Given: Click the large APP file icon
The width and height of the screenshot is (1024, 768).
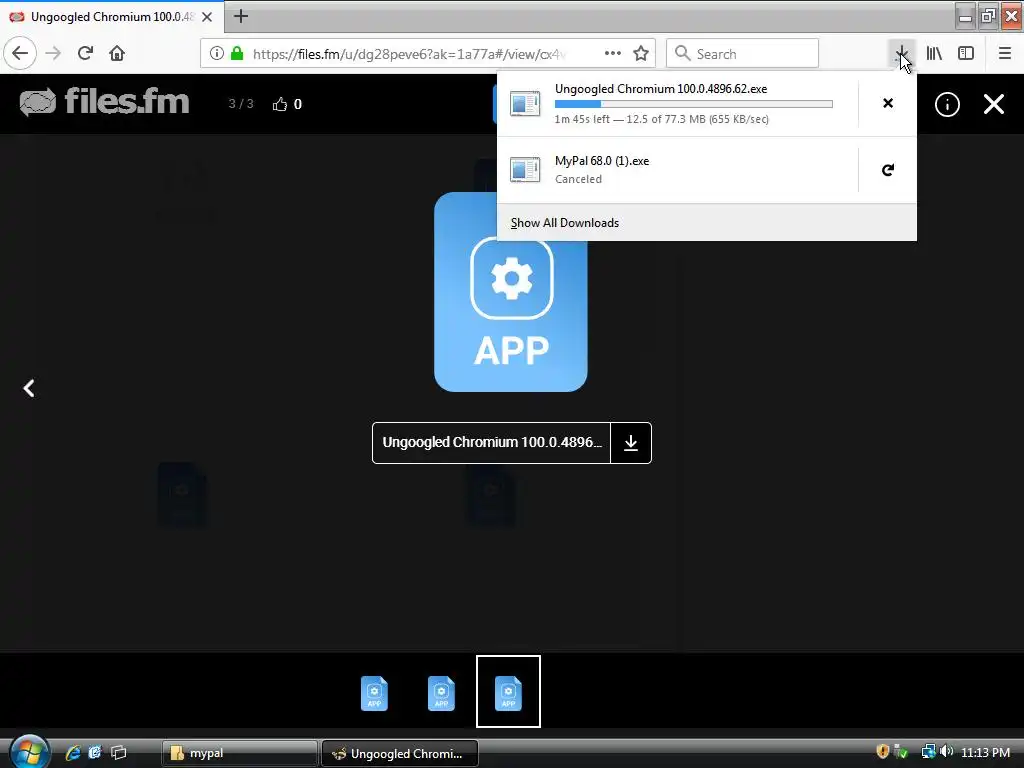Looking at the screenshot, I should click(x=511, y=292).
